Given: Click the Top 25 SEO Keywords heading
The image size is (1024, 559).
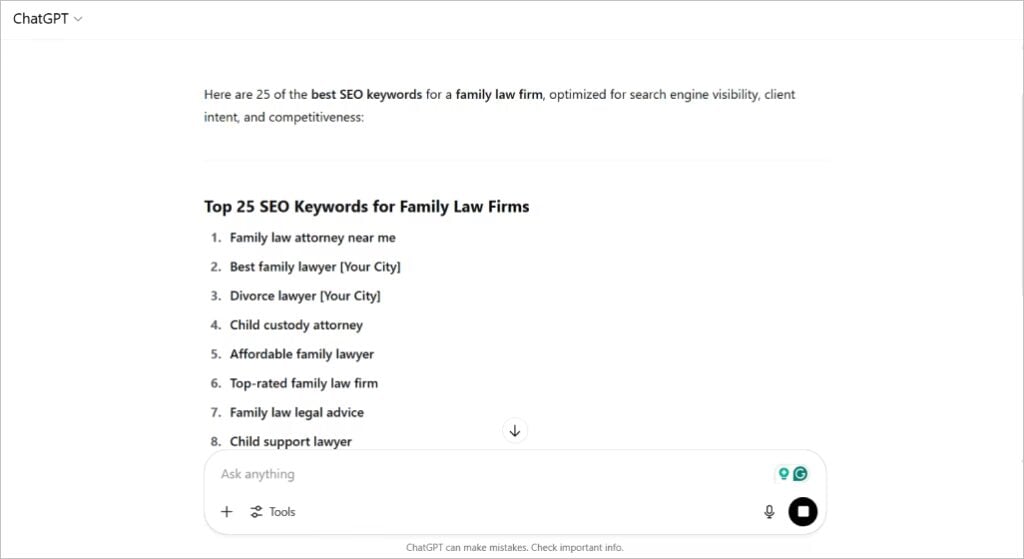Looking at the screenshot, I should 366,207.
